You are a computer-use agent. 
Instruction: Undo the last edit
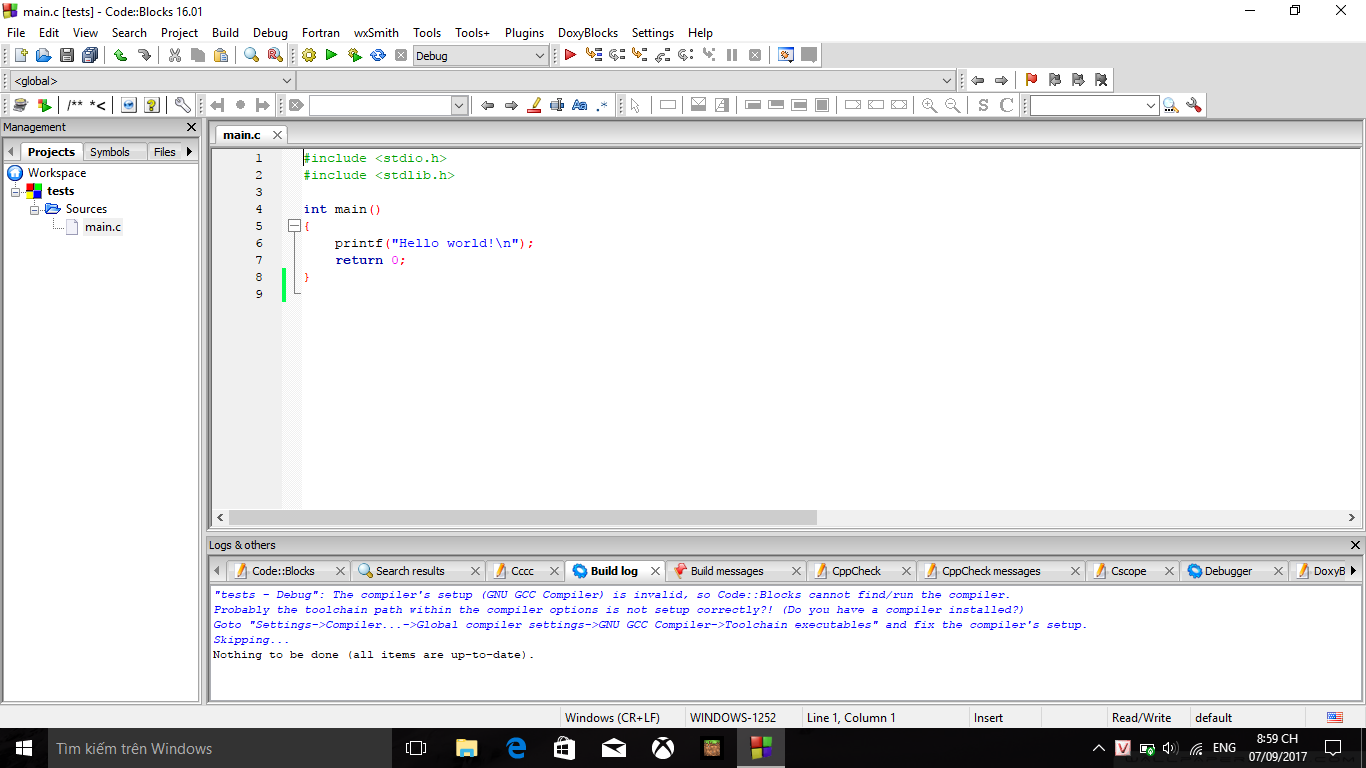121,56
